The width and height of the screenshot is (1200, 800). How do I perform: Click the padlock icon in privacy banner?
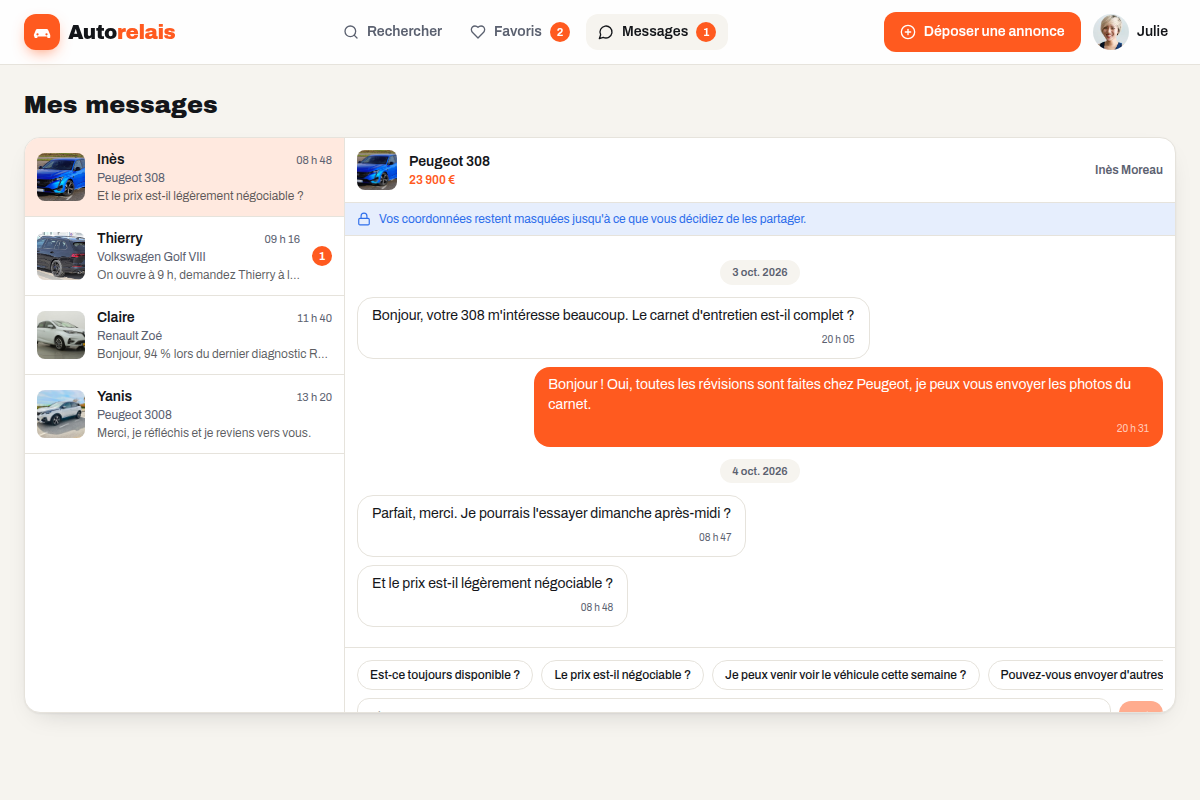point(364,219)
